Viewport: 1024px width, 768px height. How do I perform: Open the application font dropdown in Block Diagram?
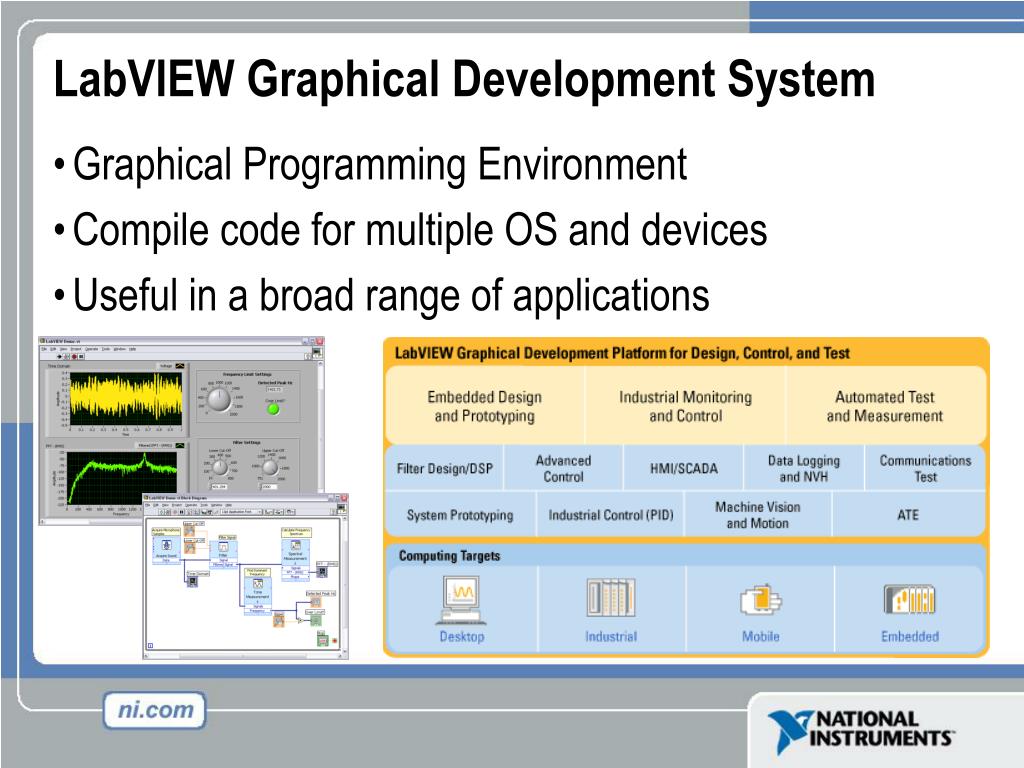pos(242,512)
